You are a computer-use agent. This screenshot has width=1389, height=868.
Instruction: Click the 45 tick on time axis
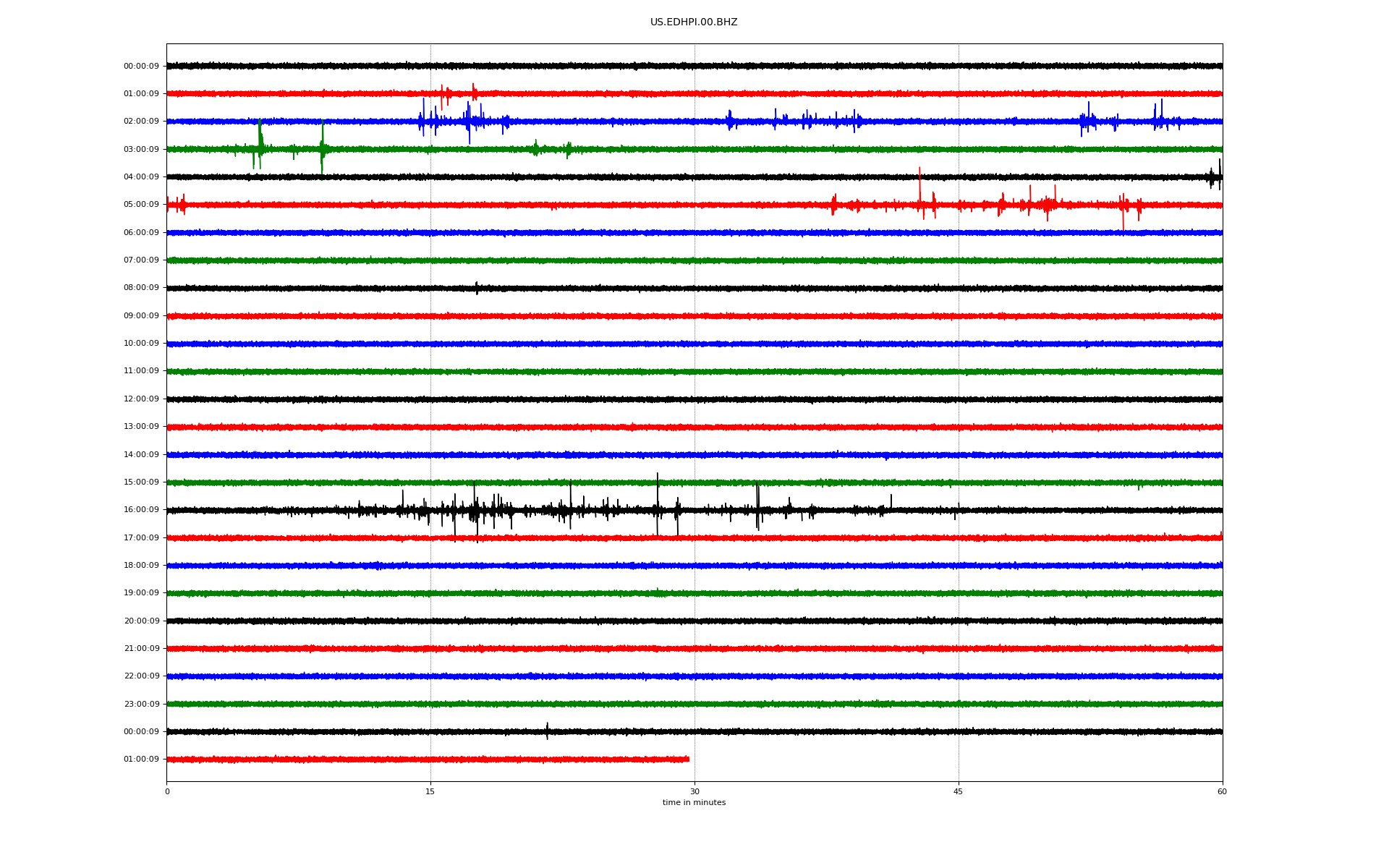tap(959, 792)
